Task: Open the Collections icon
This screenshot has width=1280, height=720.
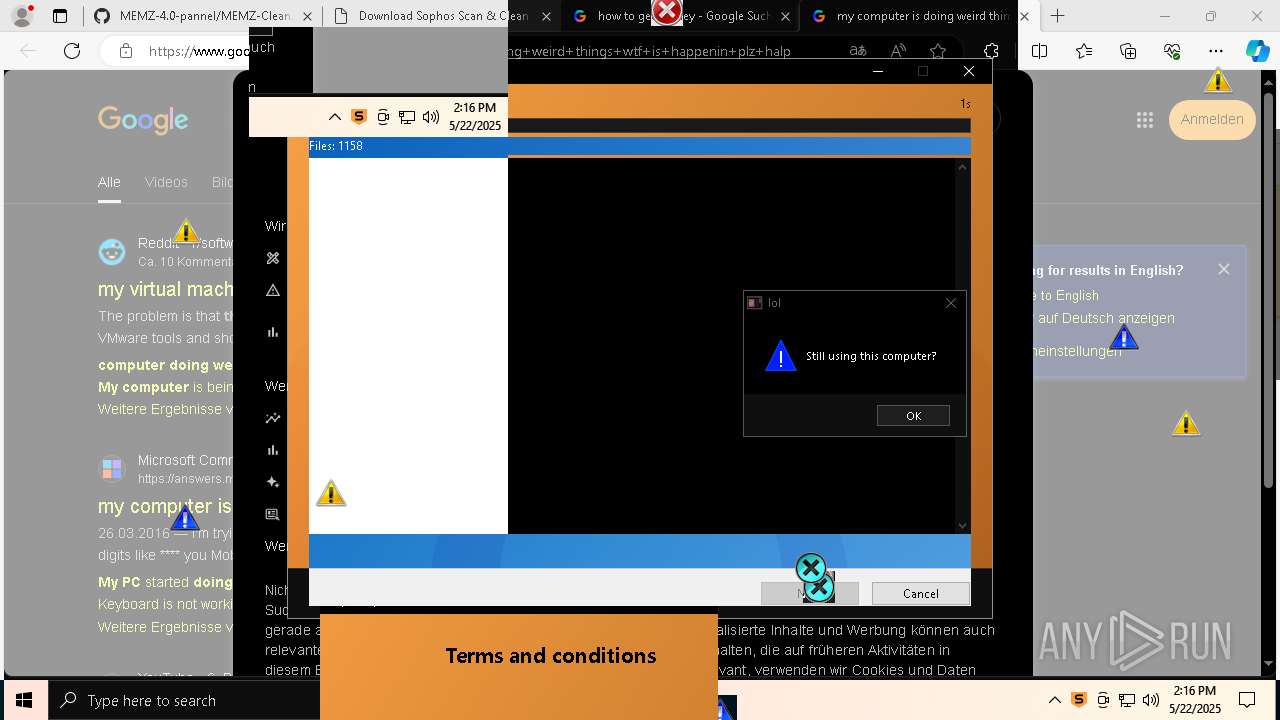Action: (1128, 51)
